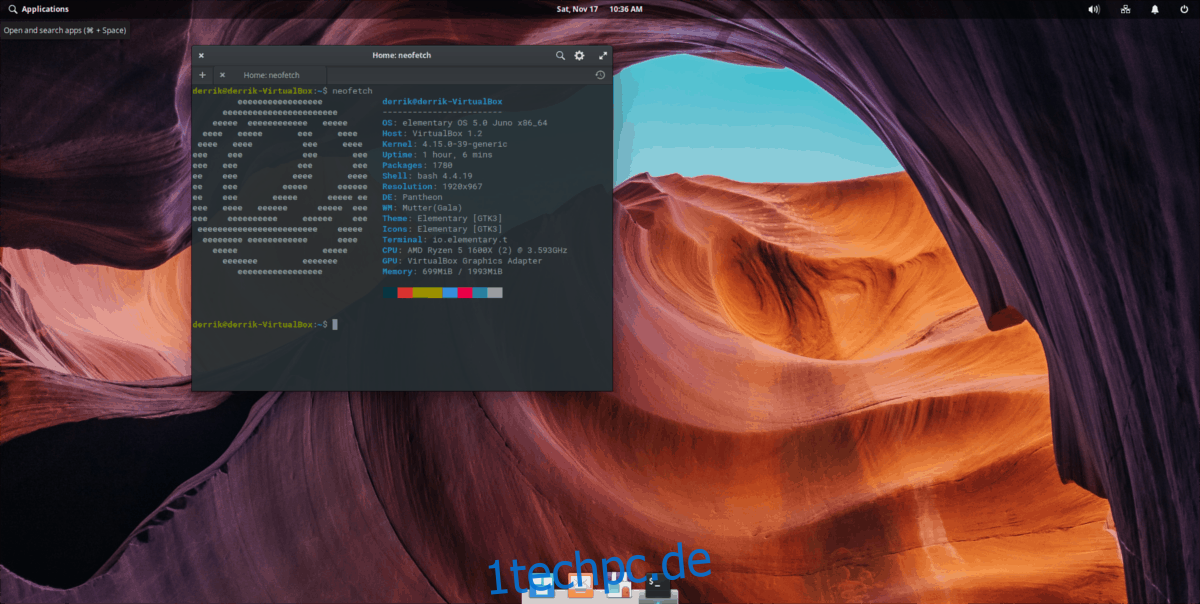Open the sound volume indicator
1200x604 pixels.
pyautogui.click(x=1094, y=9)
